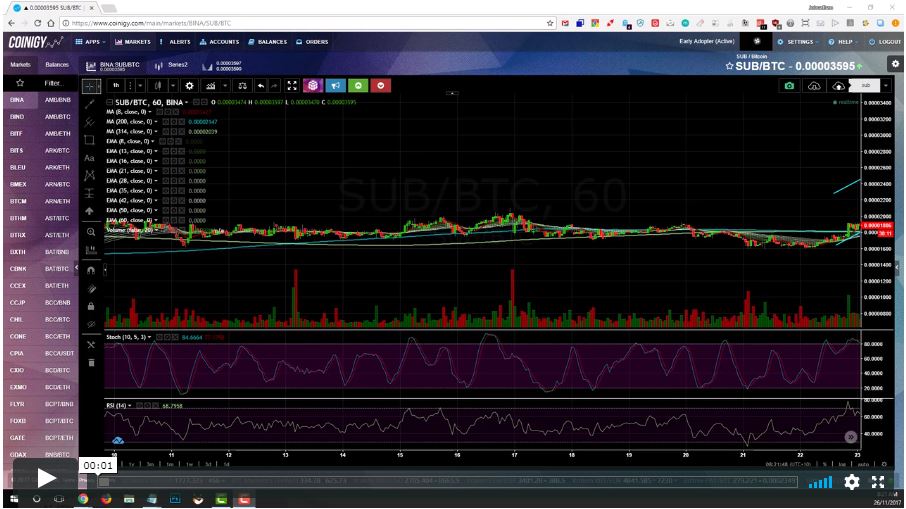906x509 pixels.
Task: Select the trend line drawing tool
Action: [x=90, y=105]
